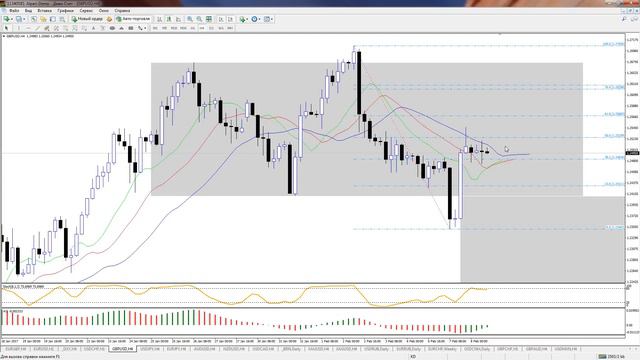Open the Файл menu

click(14, 11)
